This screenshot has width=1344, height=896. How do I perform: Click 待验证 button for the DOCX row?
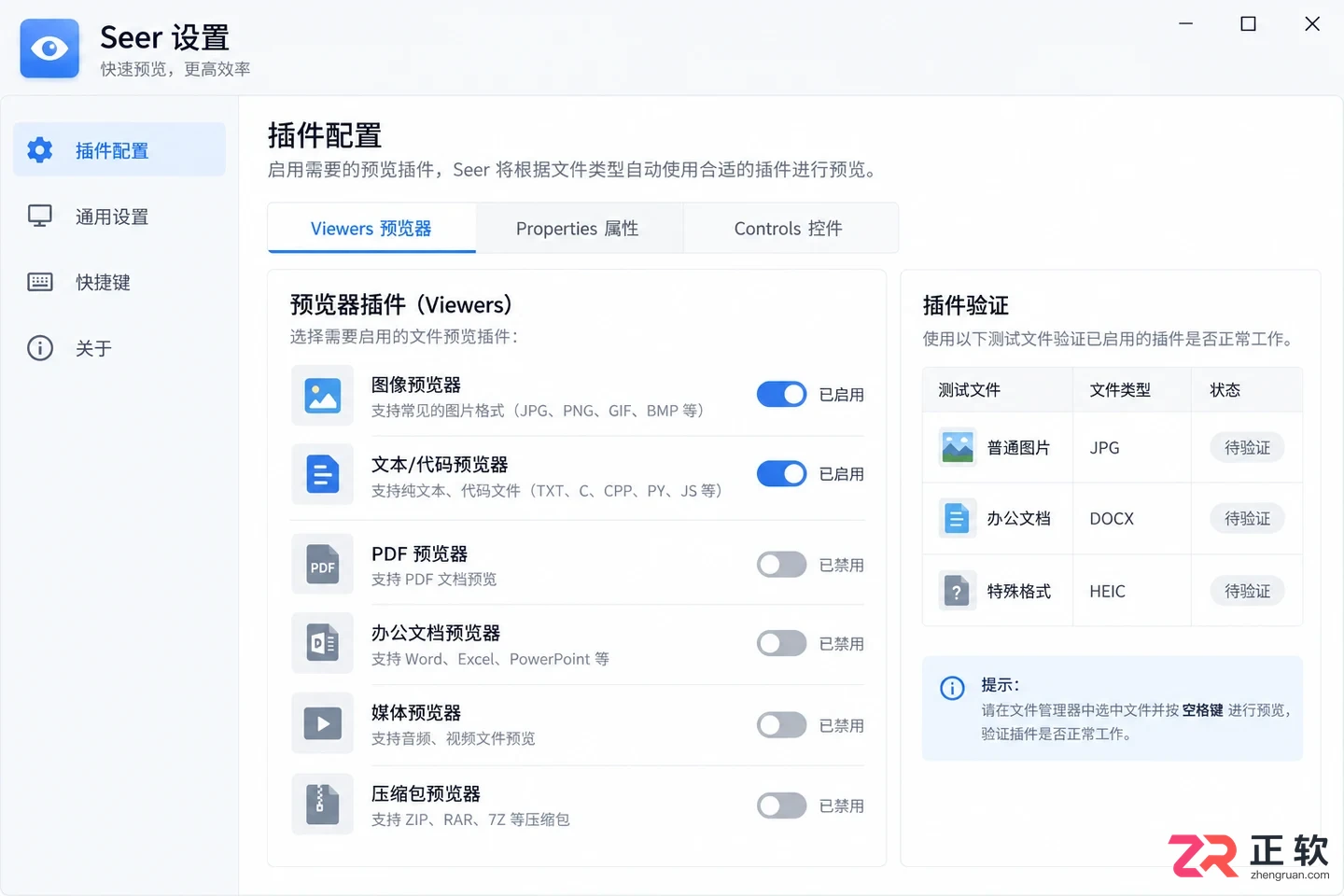coord(1247,518)
